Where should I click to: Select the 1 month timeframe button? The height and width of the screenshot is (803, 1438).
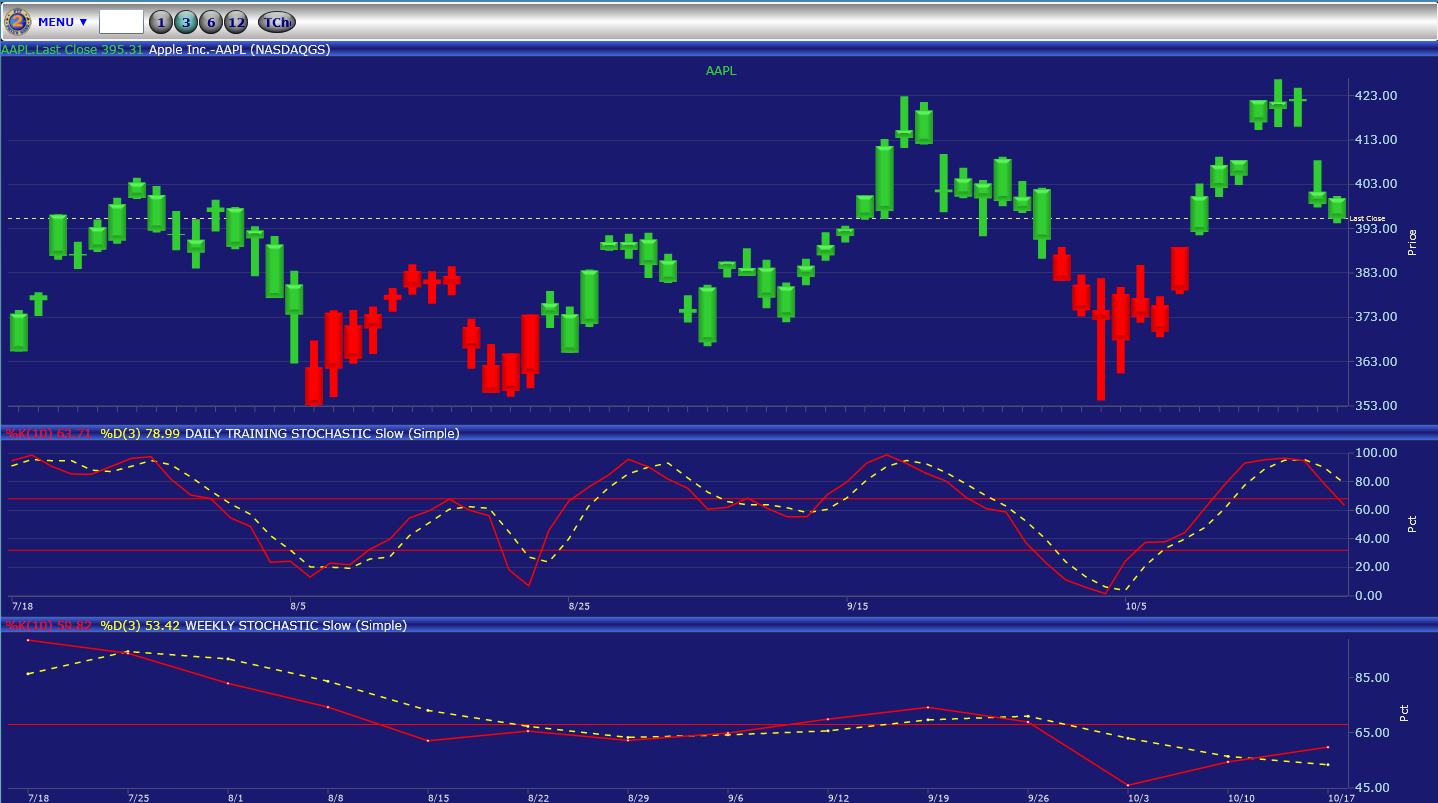point(160,22)
